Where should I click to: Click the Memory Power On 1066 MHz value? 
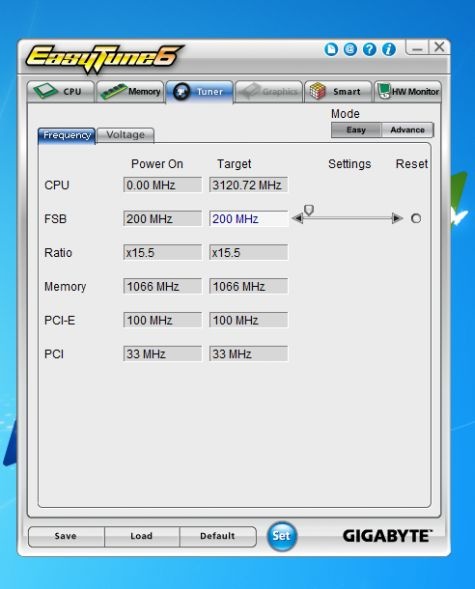point(162,286)
